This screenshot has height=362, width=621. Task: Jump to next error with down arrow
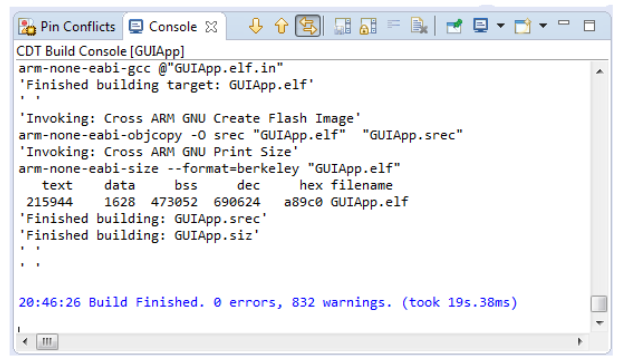point(256,26)
